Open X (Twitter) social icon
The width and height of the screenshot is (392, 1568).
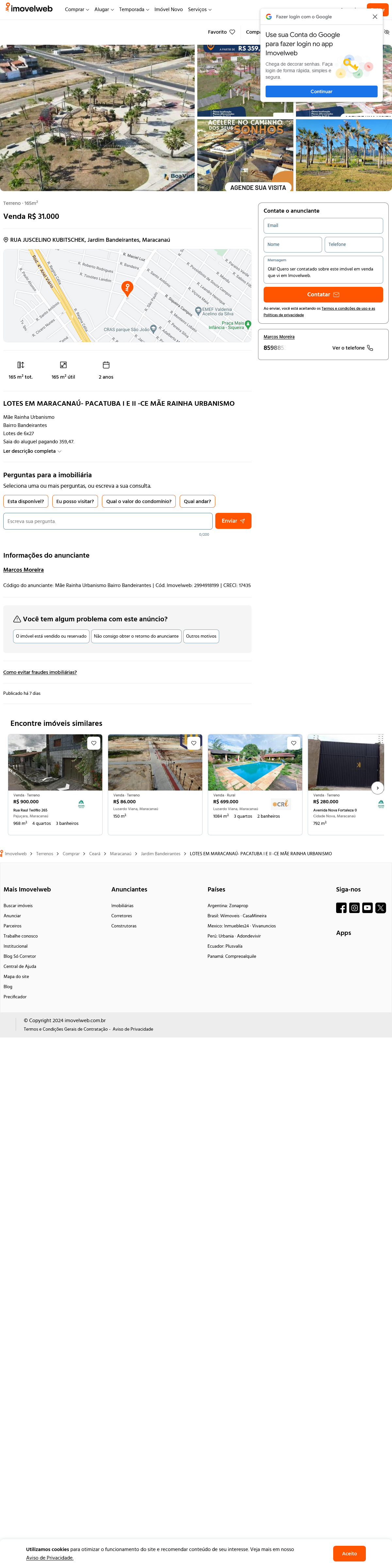(x=381, y=908)
